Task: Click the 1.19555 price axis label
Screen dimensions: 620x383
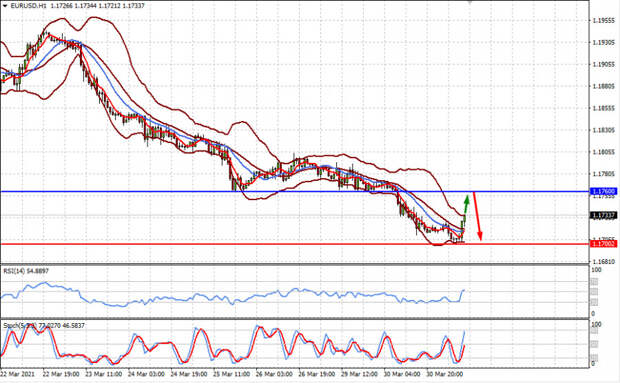Action: pyautogui.click(x=604, y=21)
